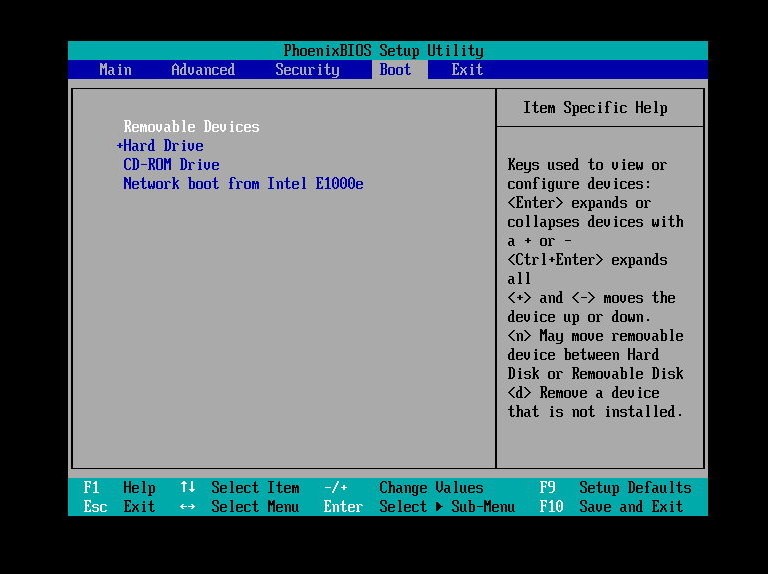
Task: Click the F1 Help key hint
Action: pyautogui.click(x=119, y=488)
